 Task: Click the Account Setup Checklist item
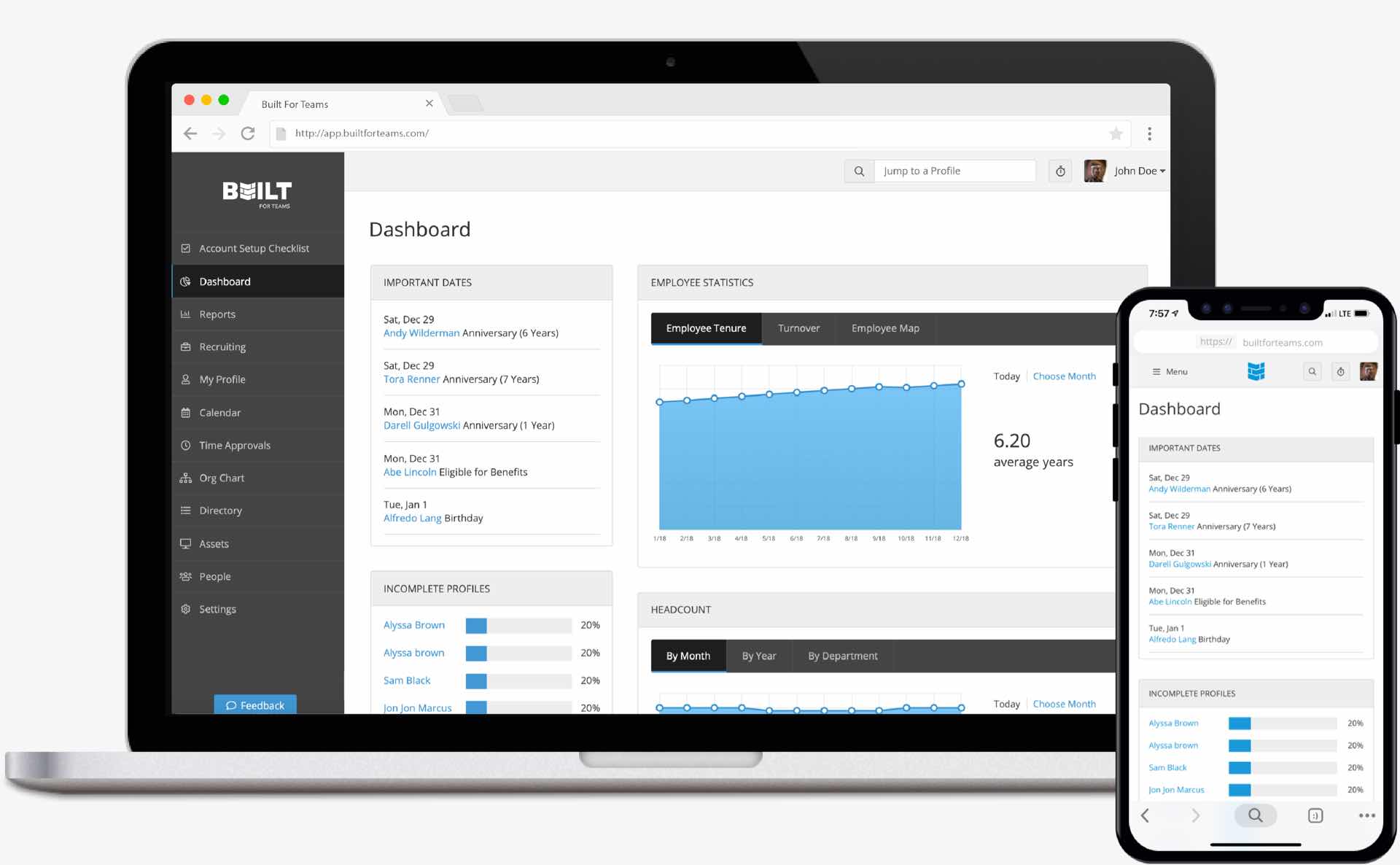pyautogui.click(x=254, y=248)
